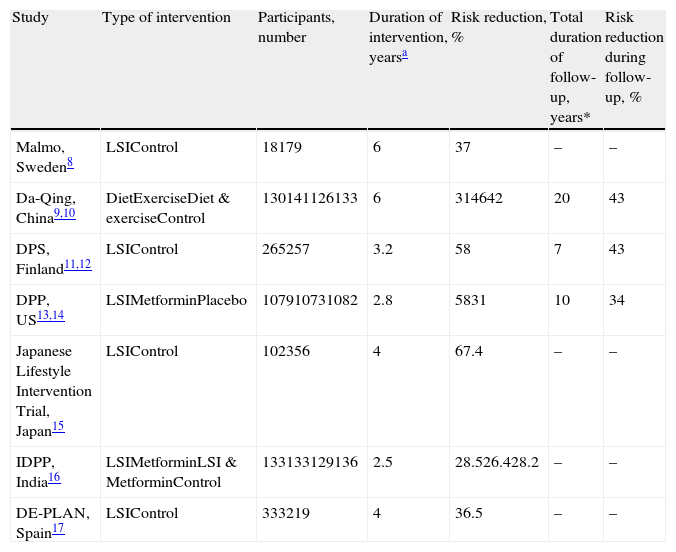Click the 'Type of intervention' column header
The image size is (676, 552).
click(x=166, y=18)
